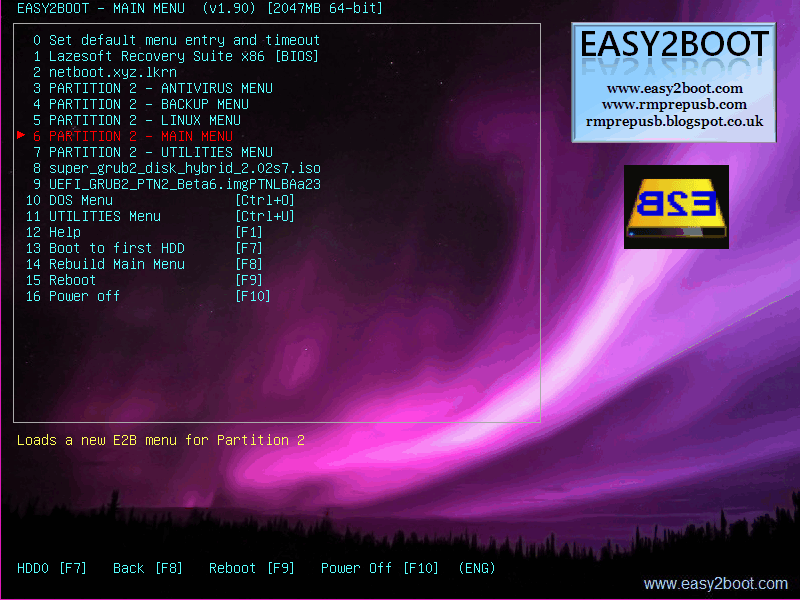This screenshot has width=800, height=600.
Task: Select Set default menu entry and timeout
Action: click(x=174, y=40)
